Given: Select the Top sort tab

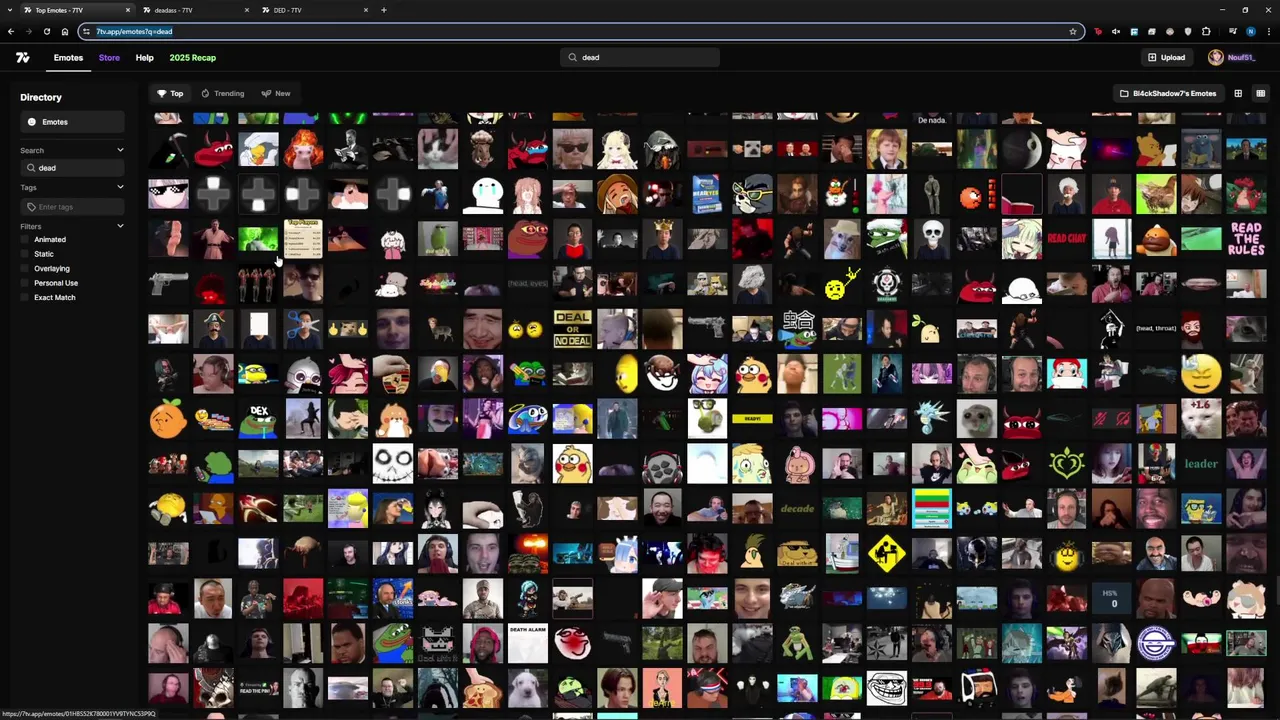Looking at the screenshot, I should coord(170,94).
